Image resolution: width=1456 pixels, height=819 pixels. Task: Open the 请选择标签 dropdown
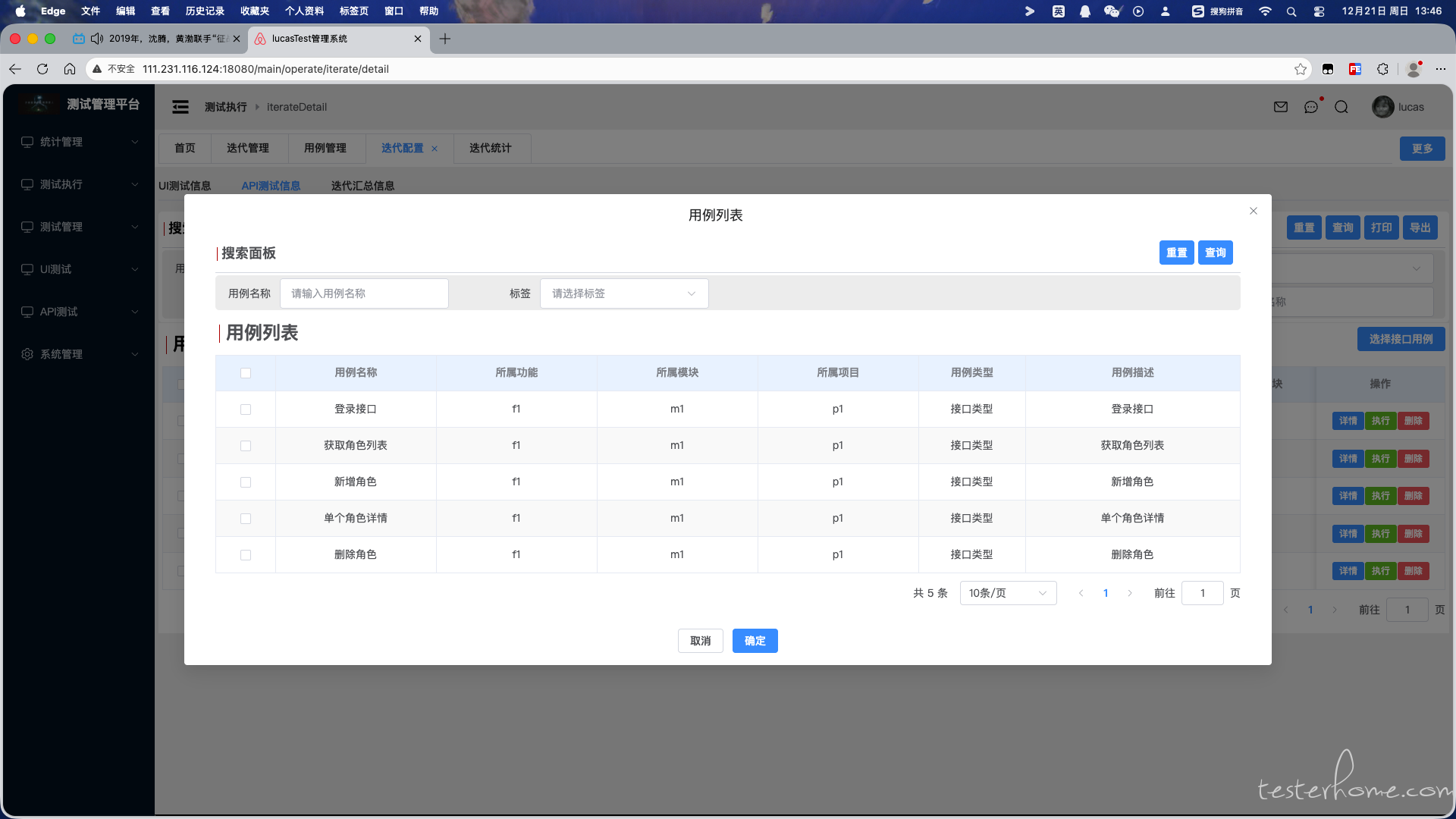[x=623, y=293]
